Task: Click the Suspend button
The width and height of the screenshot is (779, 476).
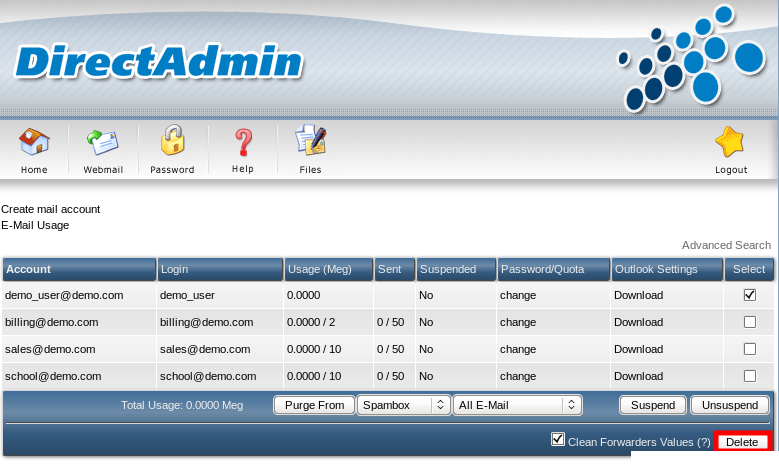Action: click(653, 405)
